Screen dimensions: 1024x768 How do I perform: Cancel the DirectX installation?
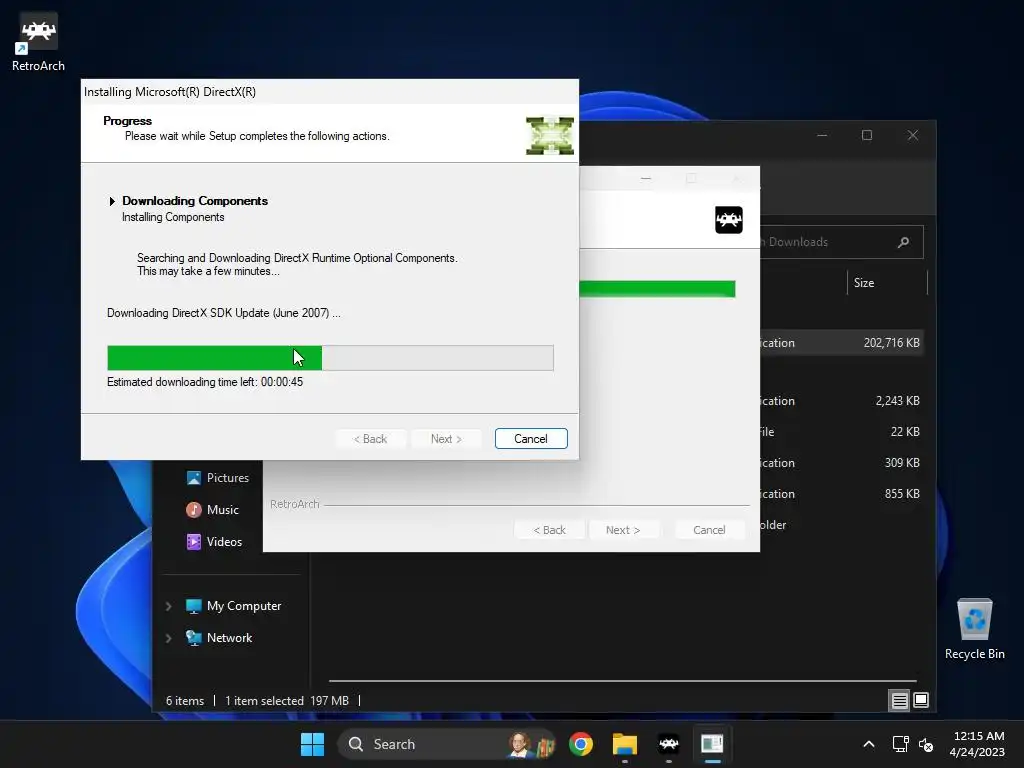531,439
